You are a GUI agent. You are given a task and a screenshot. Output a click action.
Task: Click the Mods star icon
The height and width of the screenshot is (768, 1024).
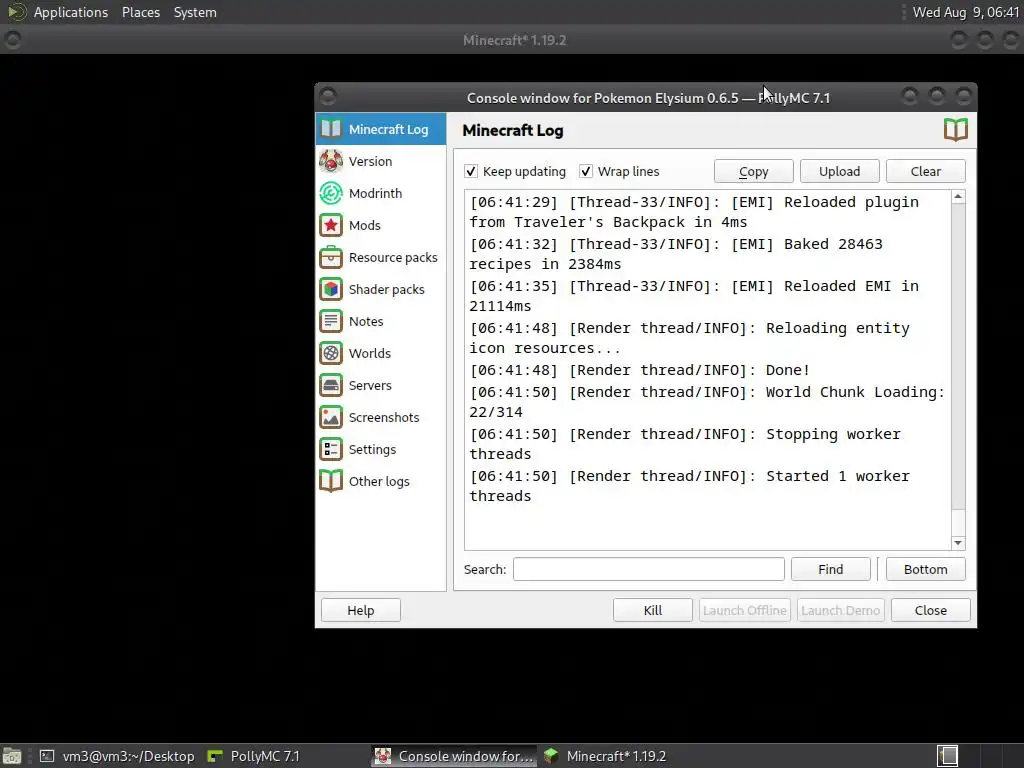[x=331, y=225]
